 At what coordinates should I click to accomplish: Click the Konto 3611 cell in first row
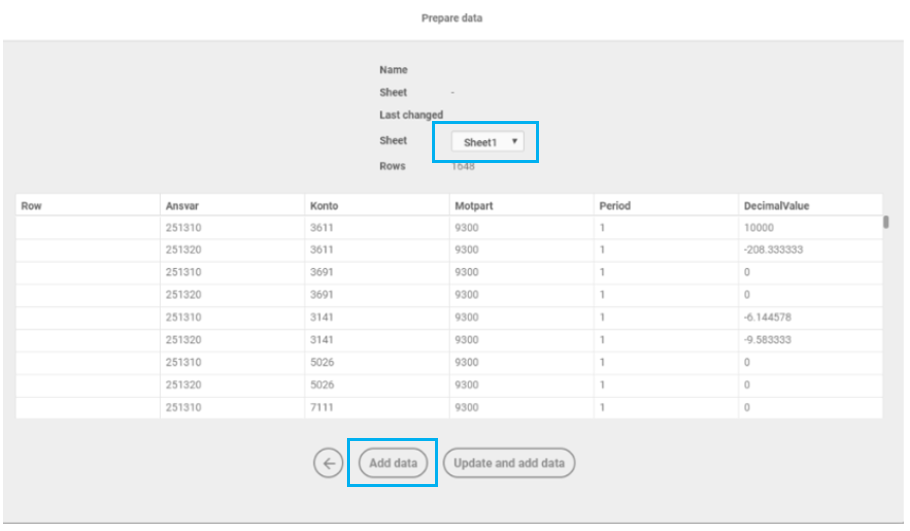(x=324, y=228)
